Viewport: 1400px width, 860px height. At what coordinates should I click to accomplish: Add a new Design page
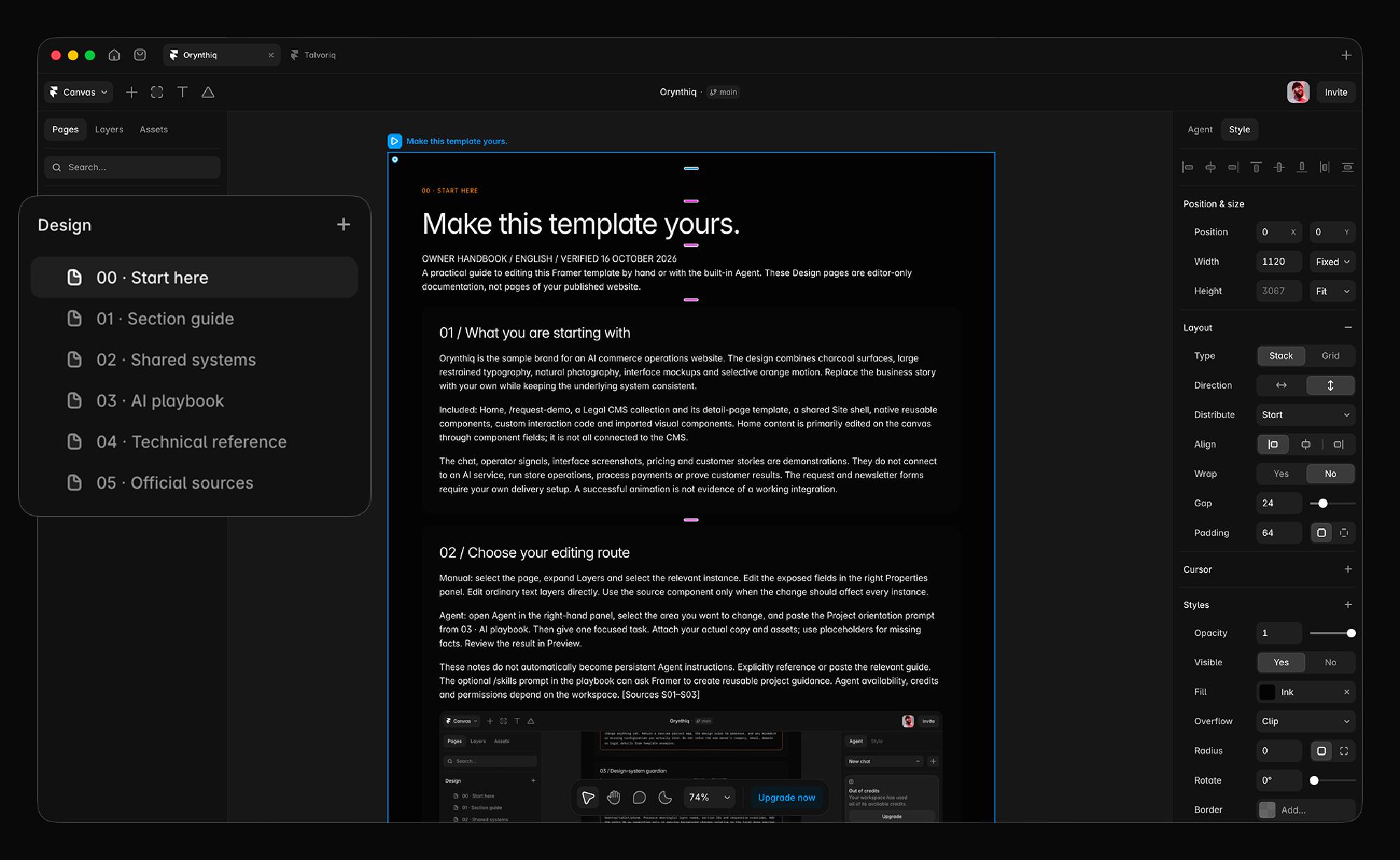point(343,224)
